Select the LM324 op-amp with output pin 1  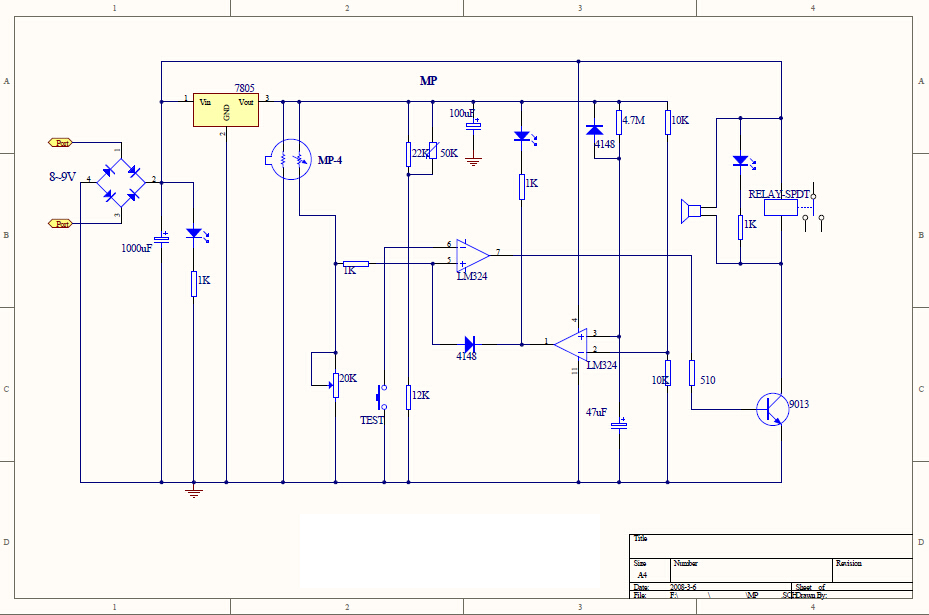(572, 343)
